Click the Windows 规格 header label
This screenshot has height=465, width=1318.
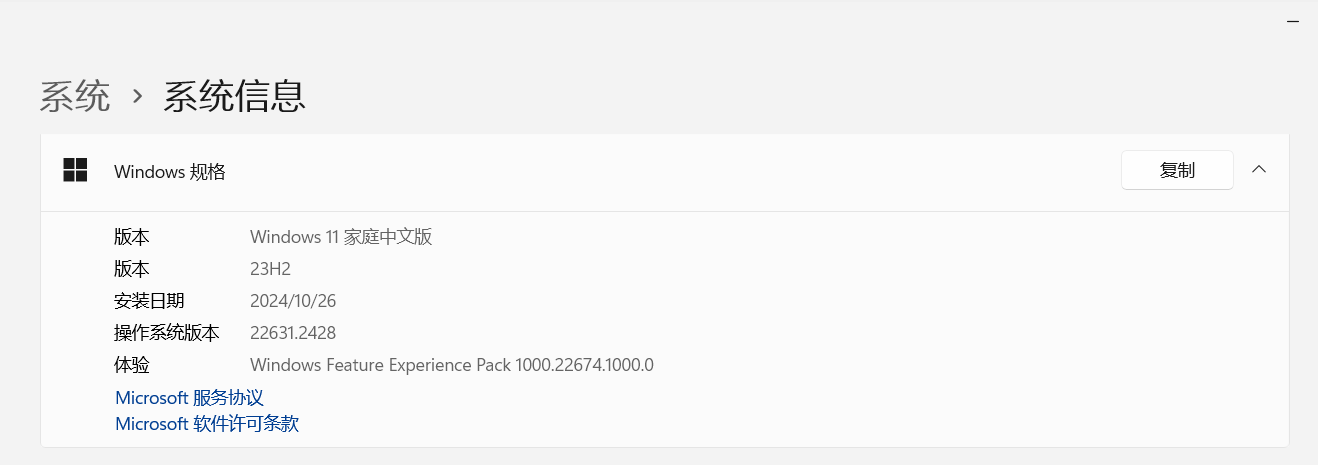coord(170,172)
